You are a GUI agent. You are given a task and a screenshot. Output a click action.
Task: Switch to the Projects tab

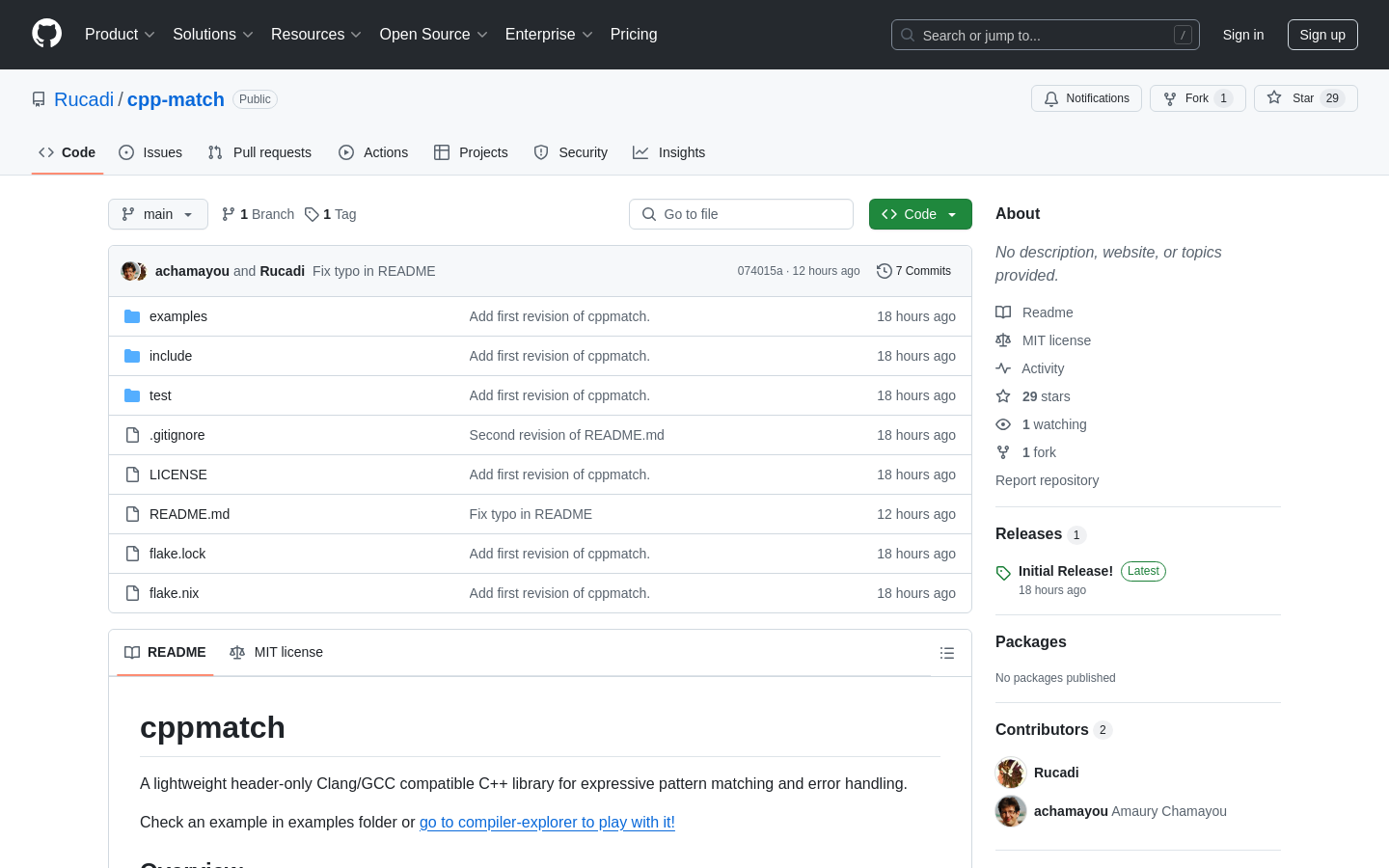pos(471,152)
